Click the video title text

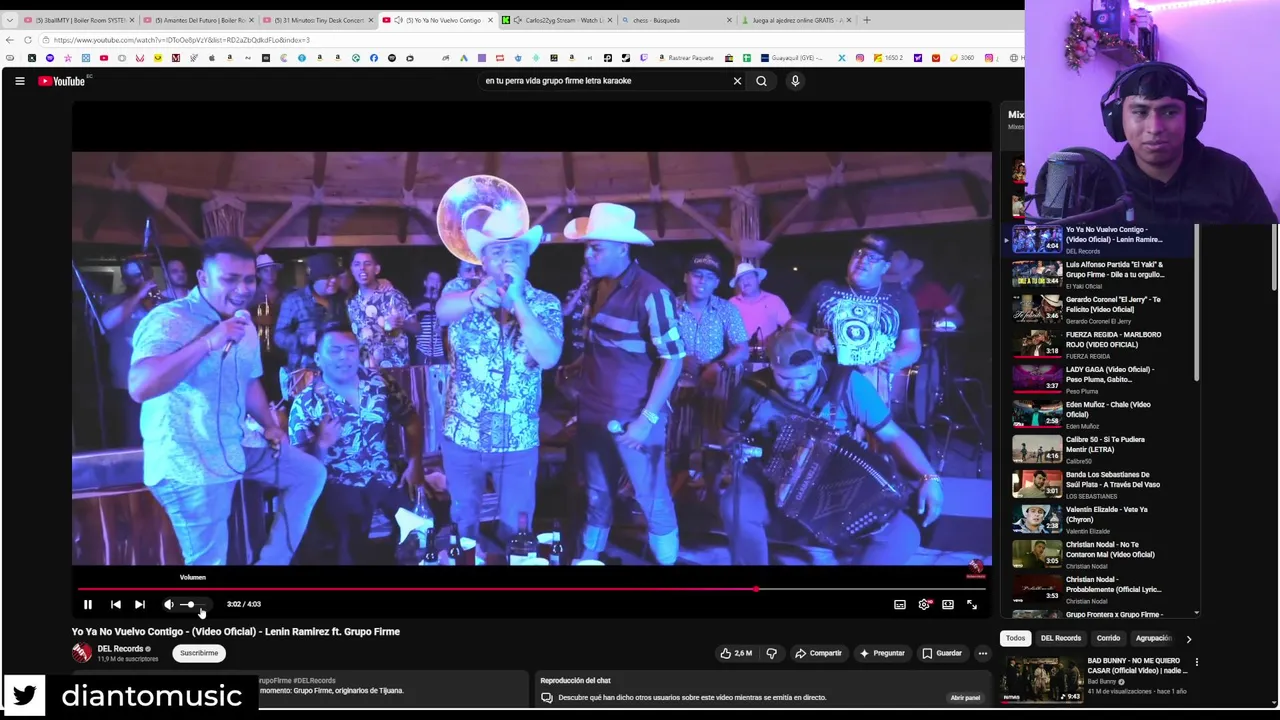tap(236, 632)
